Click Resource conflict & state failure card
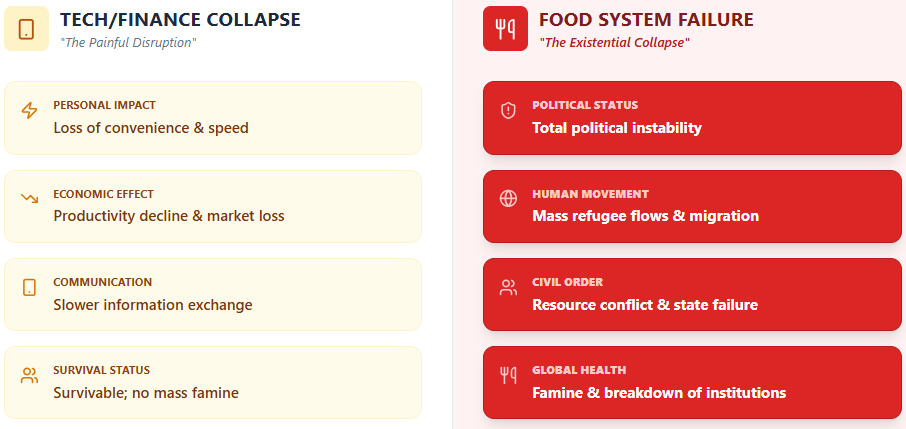Viewport: 906px width, 429px height. pos(692,294)
